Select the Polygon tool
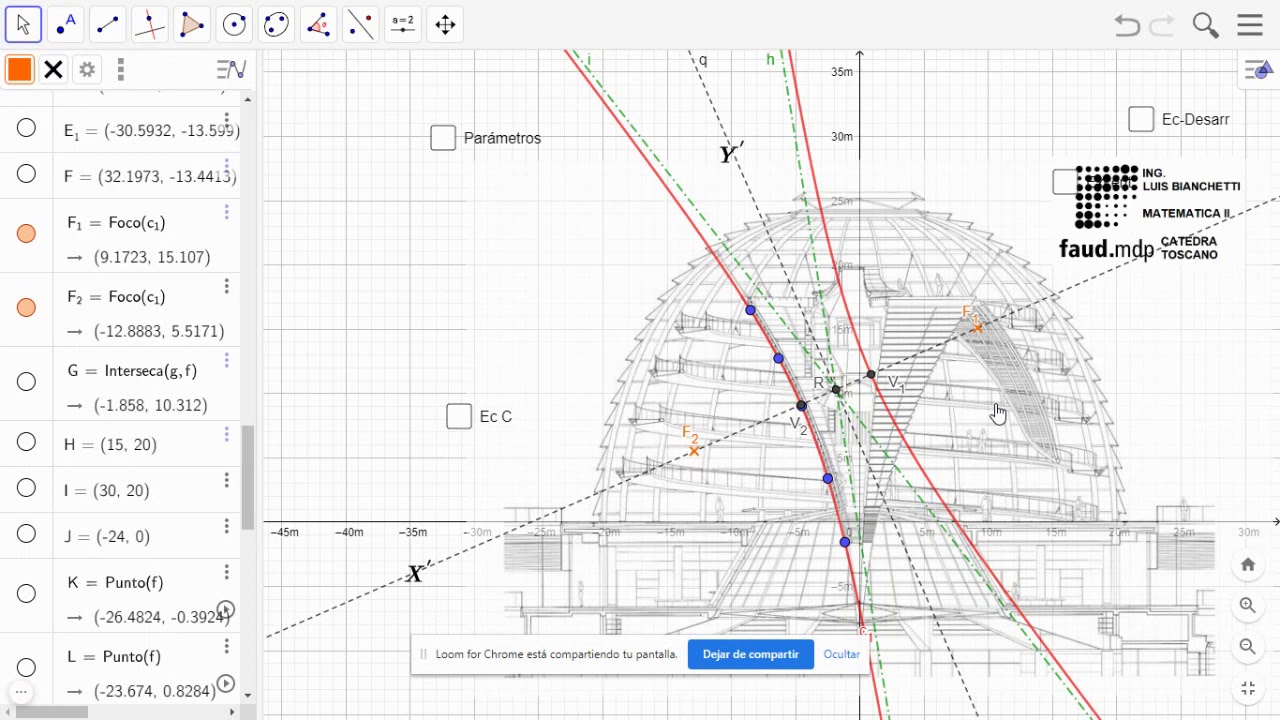This screenshot has width=1280, height=720. (192, 25)
